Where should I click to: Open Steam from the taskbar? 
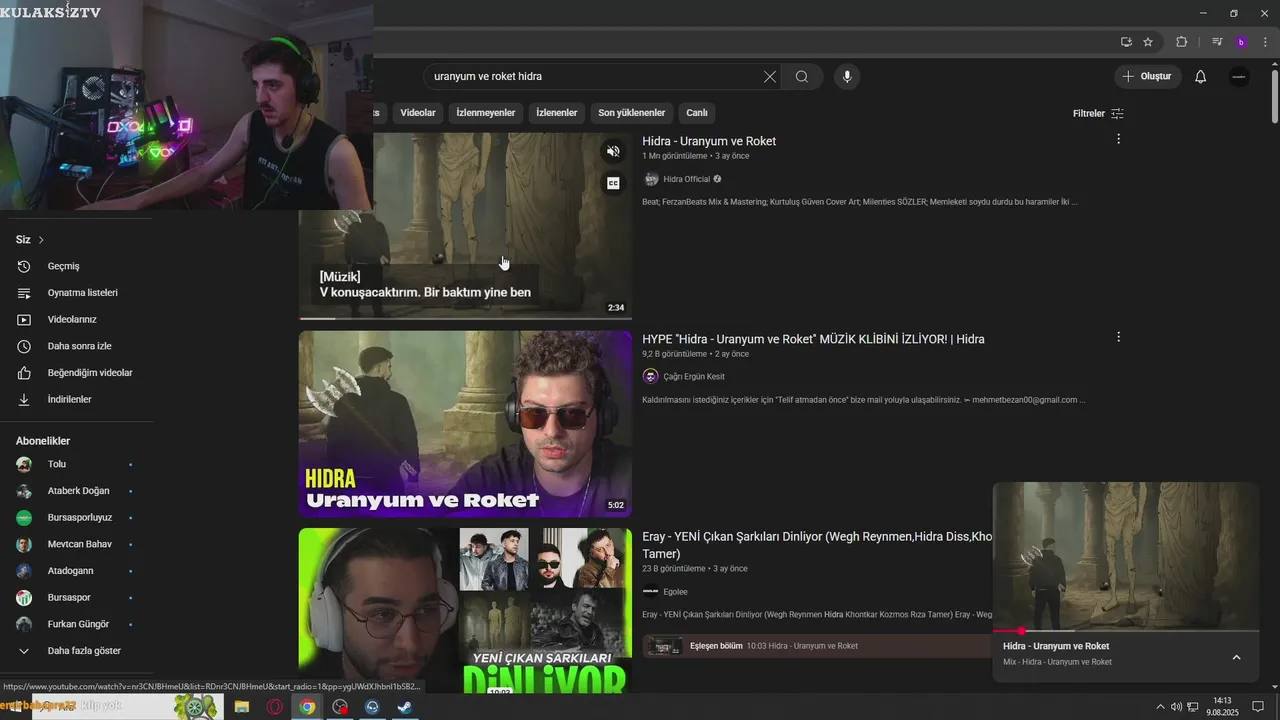tap(405, 707)
